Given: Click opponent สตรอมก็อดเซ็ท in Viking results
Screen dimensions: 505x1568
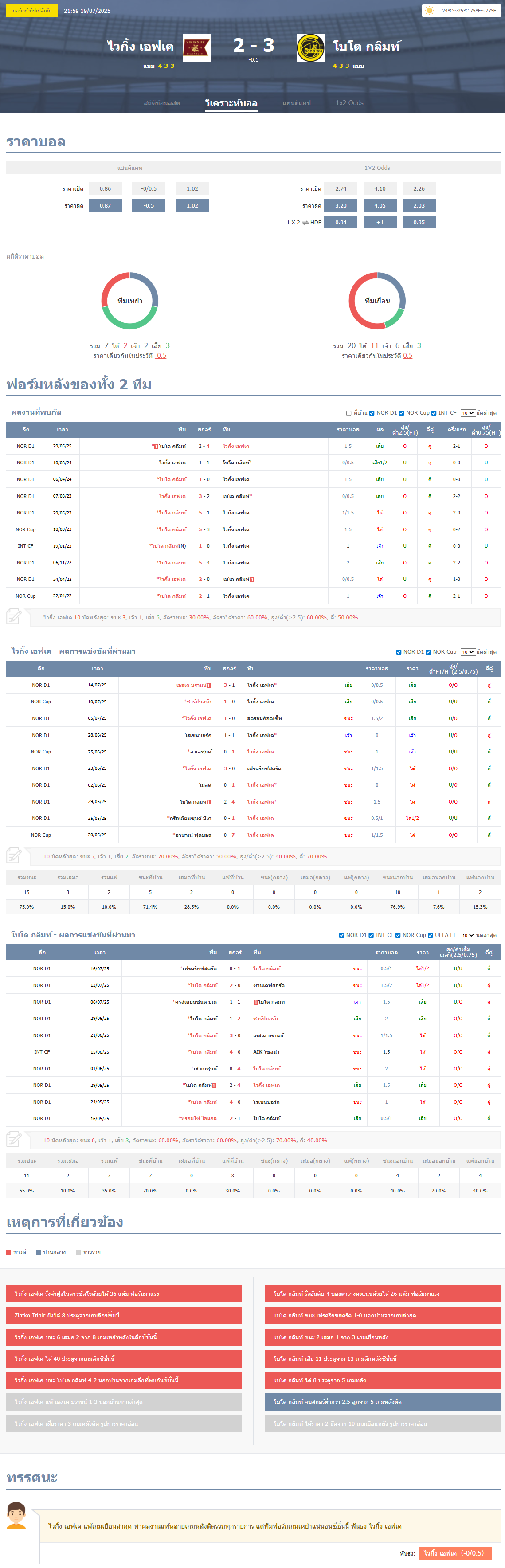Looking at the screenshot, I should tap(265, 718).
